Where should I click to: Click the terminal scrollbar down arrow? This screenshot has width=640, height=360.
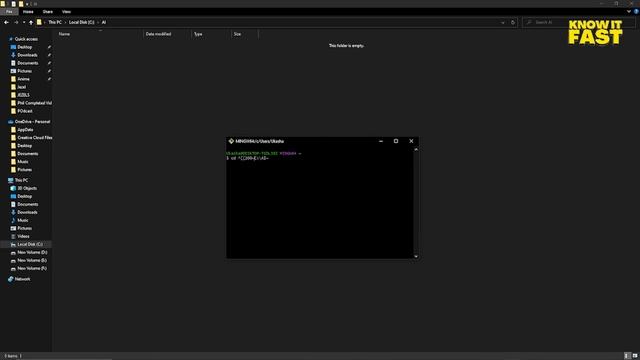coord(416,256)
